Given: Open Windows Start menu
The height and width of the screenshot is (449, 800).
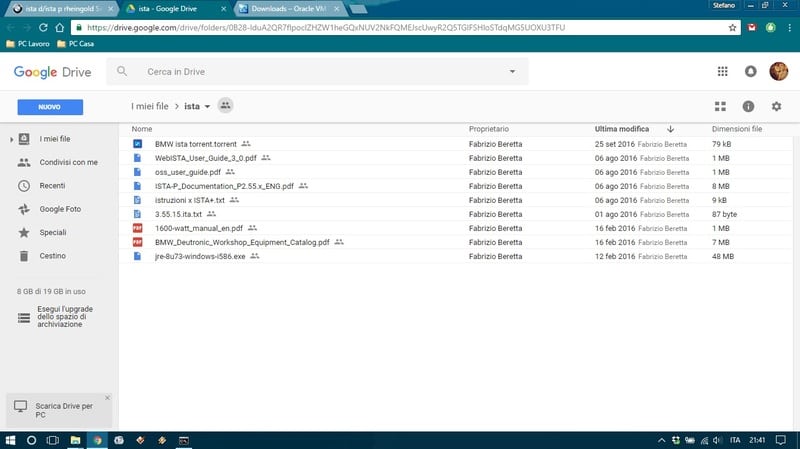Looking at the screenshot, I should point(10,440).
